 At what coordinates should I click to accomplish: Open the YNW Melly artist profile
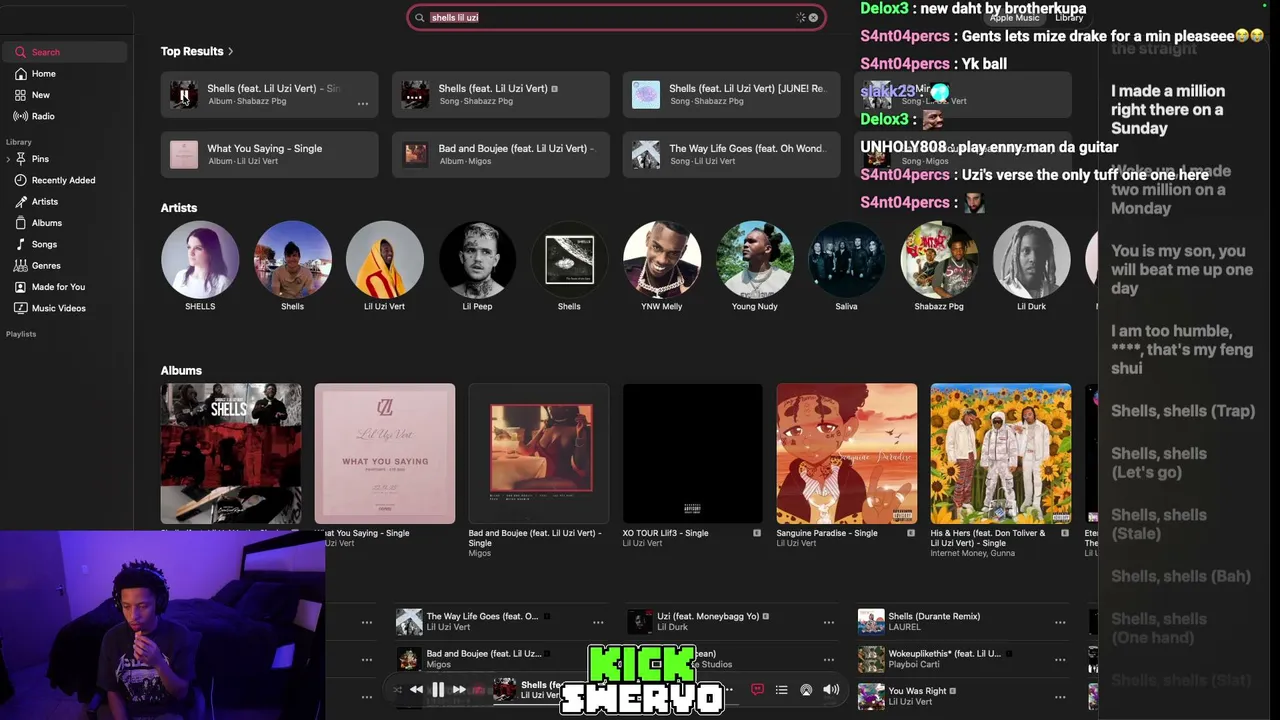661,260
